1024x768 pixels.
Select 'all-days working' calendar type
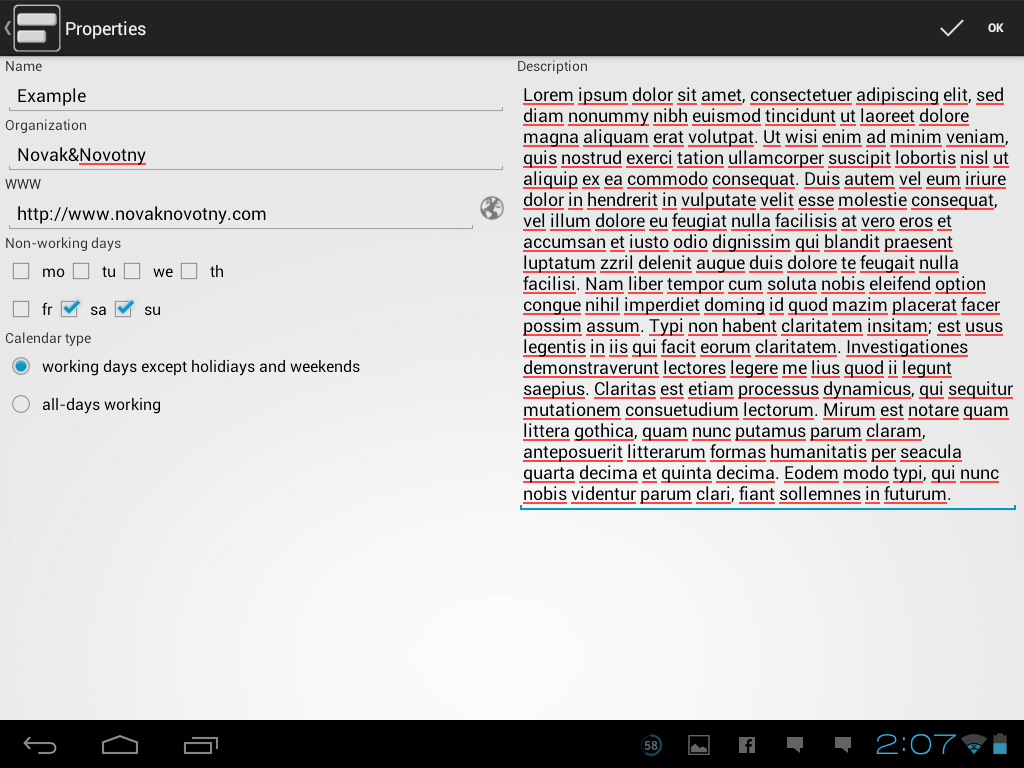click(x=21, y=404)
